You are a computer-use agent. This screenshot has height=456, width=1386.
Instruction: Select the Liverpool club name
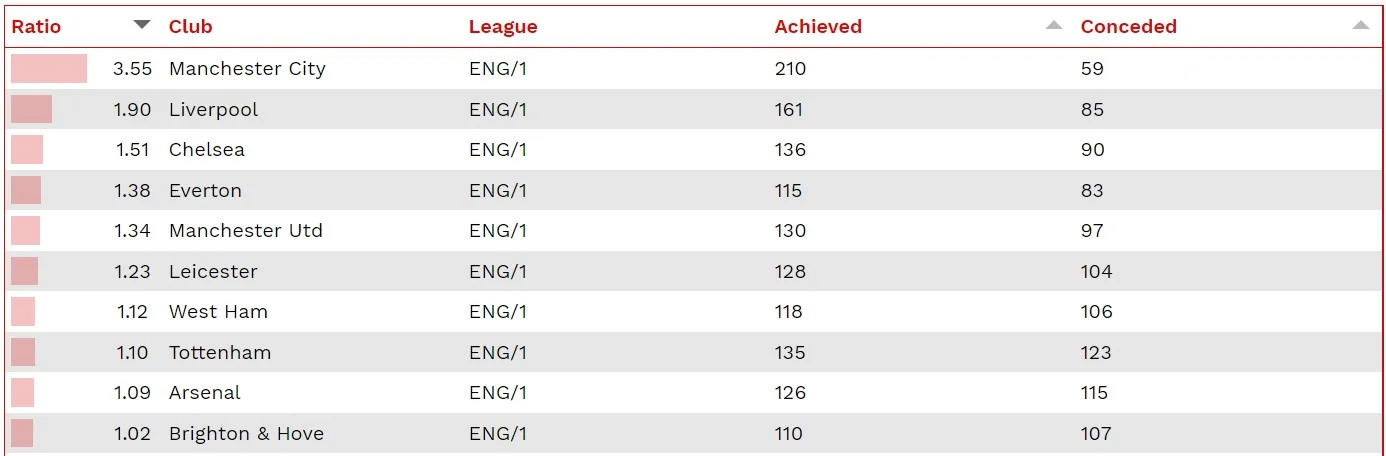(213, 110)
